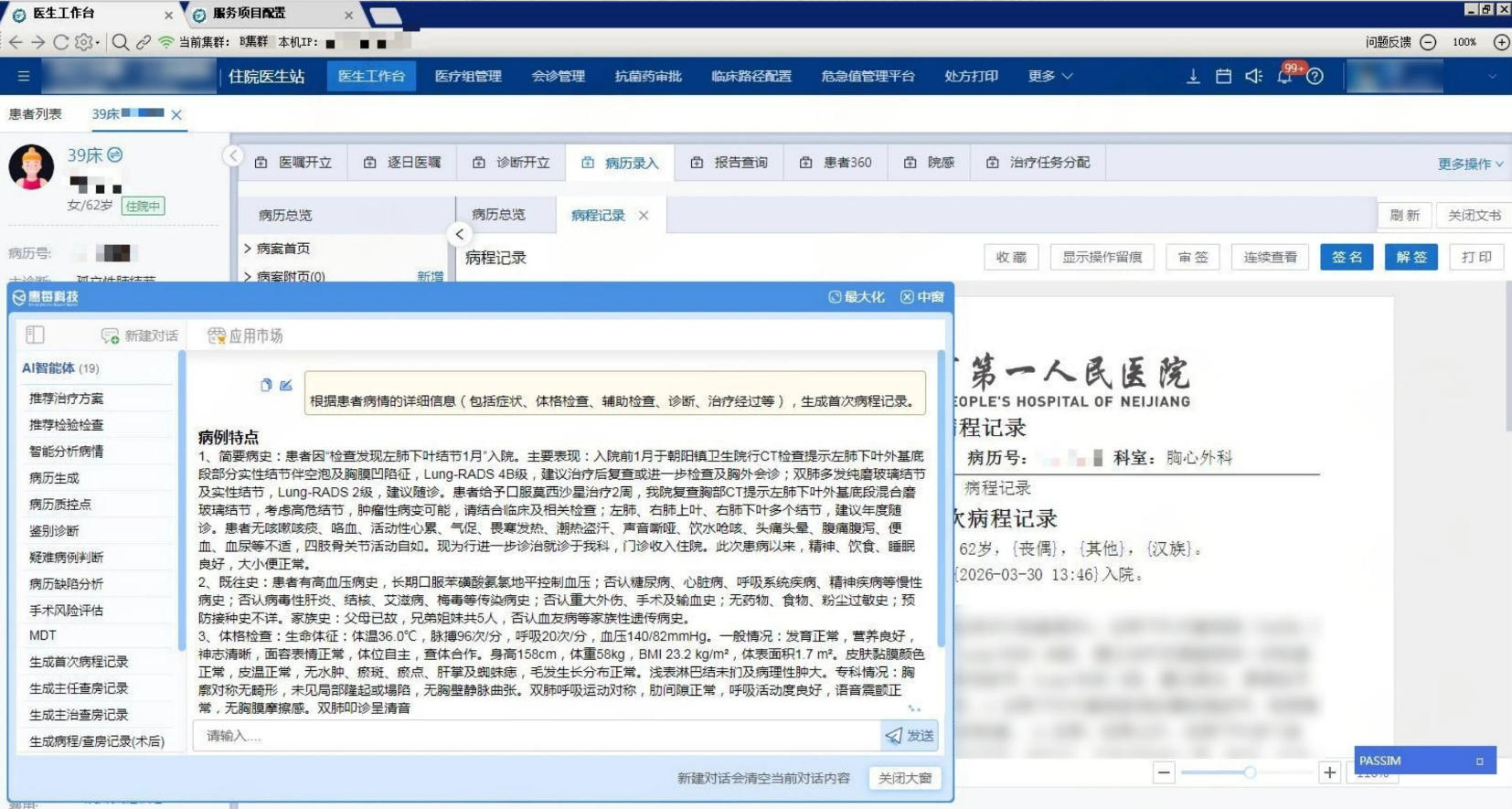Image resolution: width=1512 pixels, height=809 pixels.
Task: Click the 刷新 button
Action: (x=1405, y=215)
